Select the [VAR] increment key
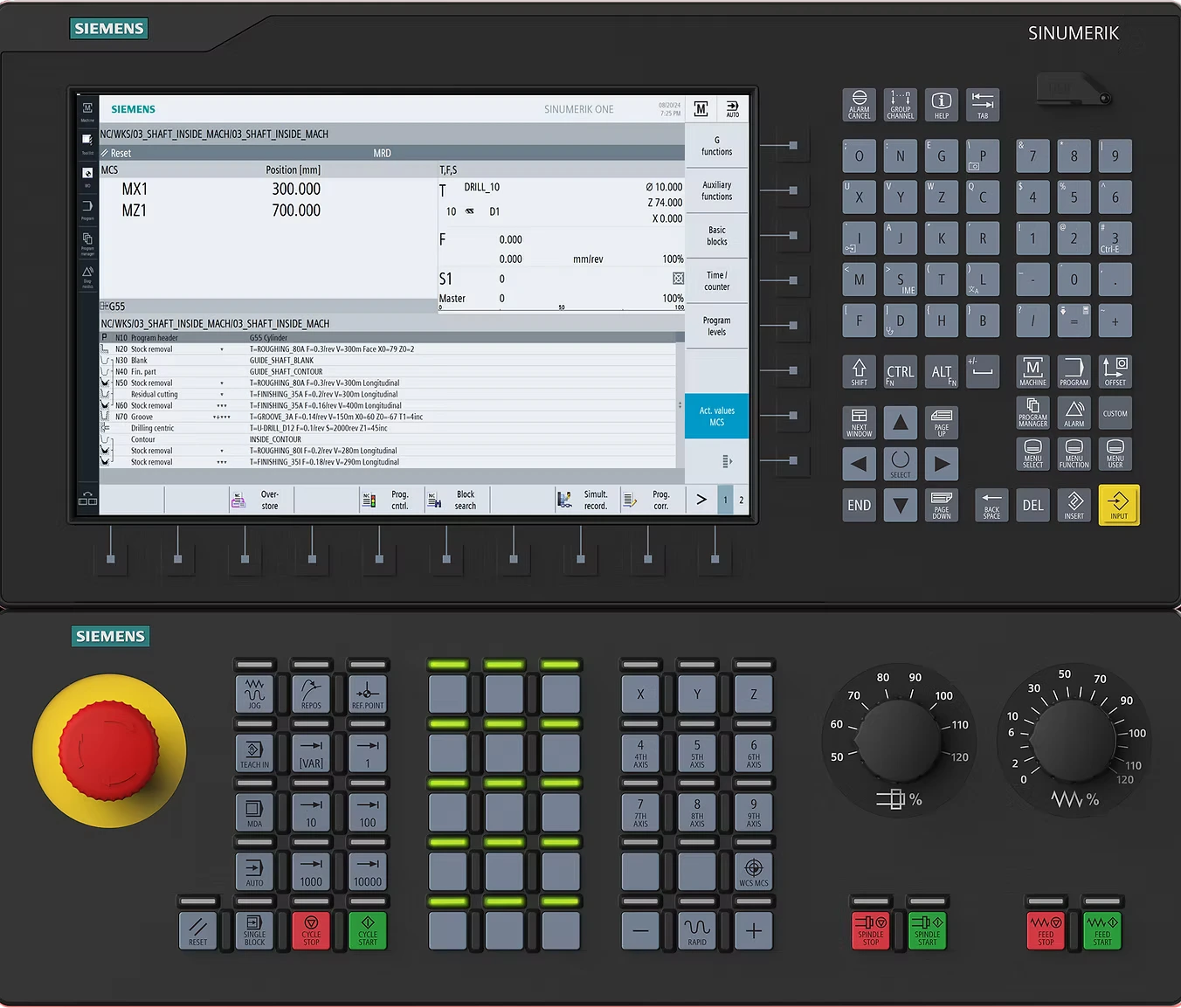The height and width of the screenshot is (1008, 1181). pos(311,753)
